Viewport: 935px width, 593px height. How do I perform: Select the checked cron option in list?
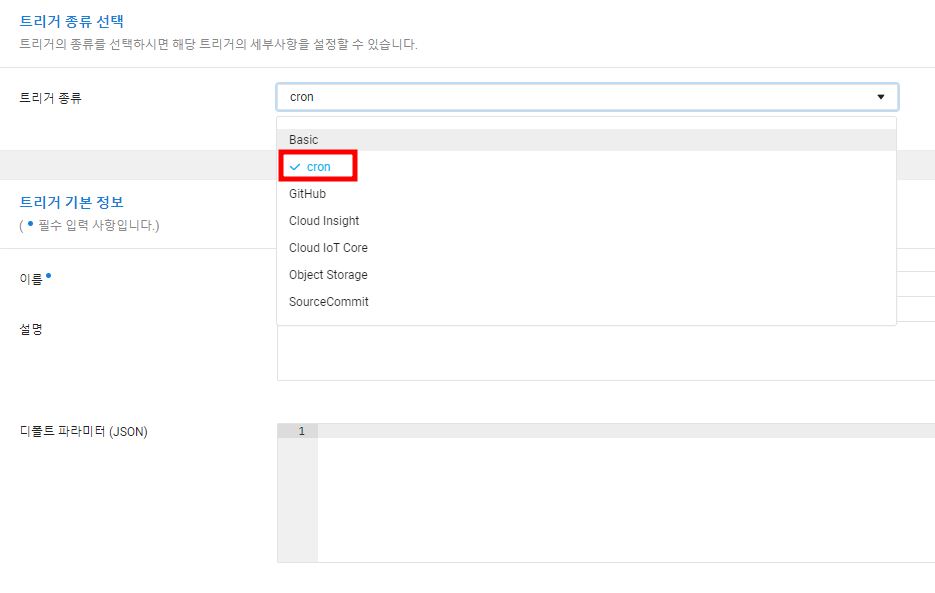587,167
